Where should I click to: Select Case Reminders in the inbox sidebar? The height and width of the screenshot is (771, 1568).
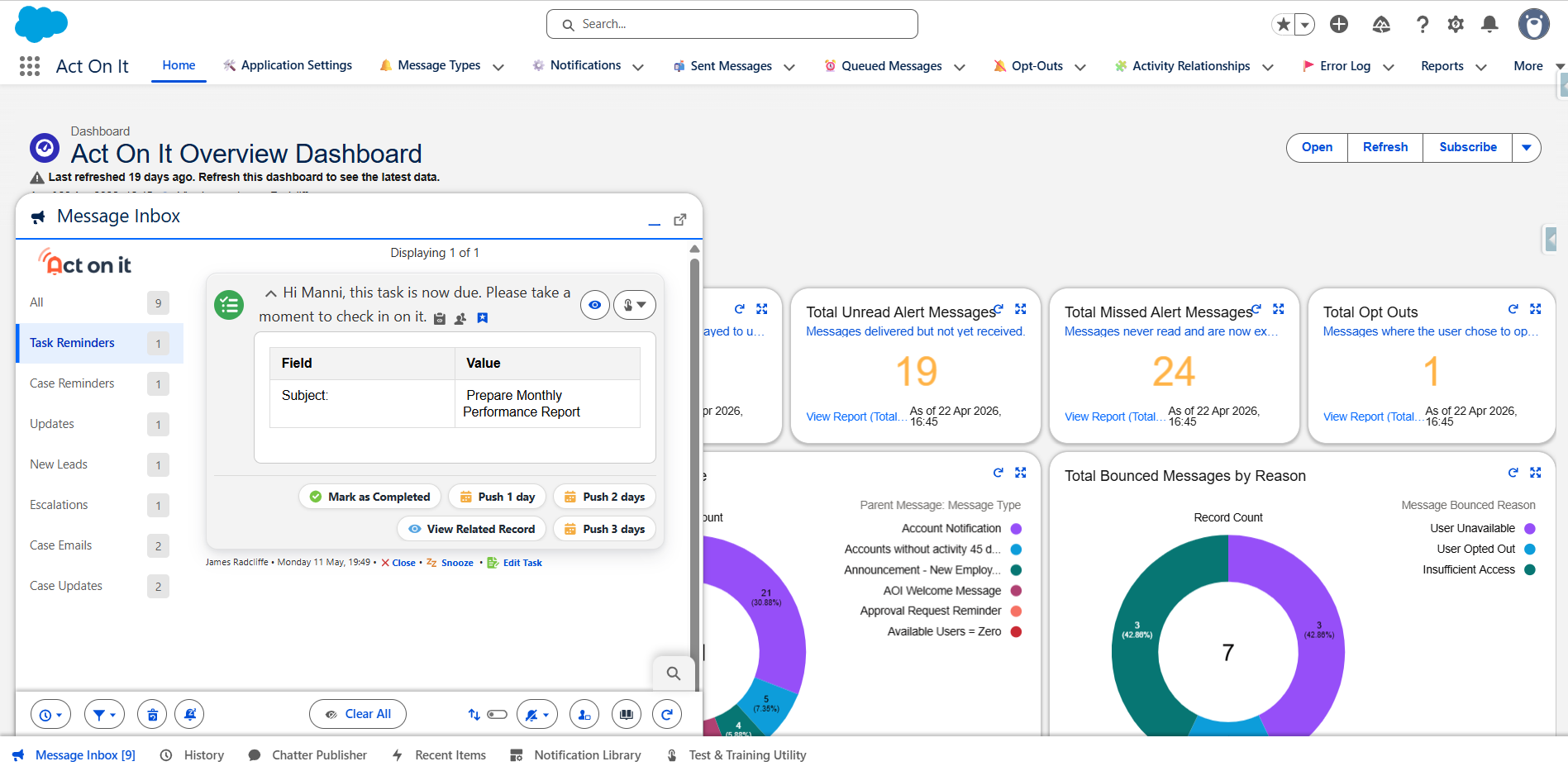coord(100,383)
